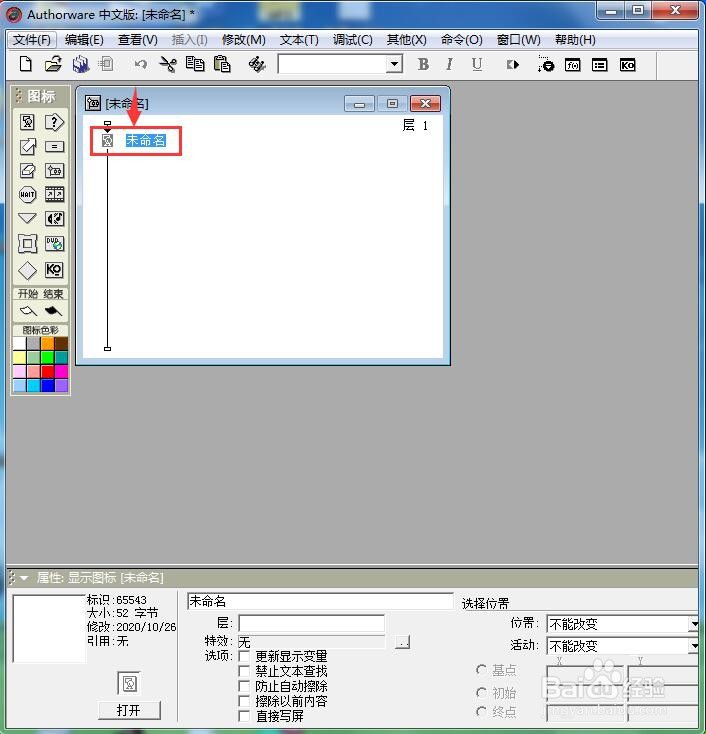Viewport: 706px width, 734px height.
Task: Pick the white Start flag
Action: click(28, 311)
